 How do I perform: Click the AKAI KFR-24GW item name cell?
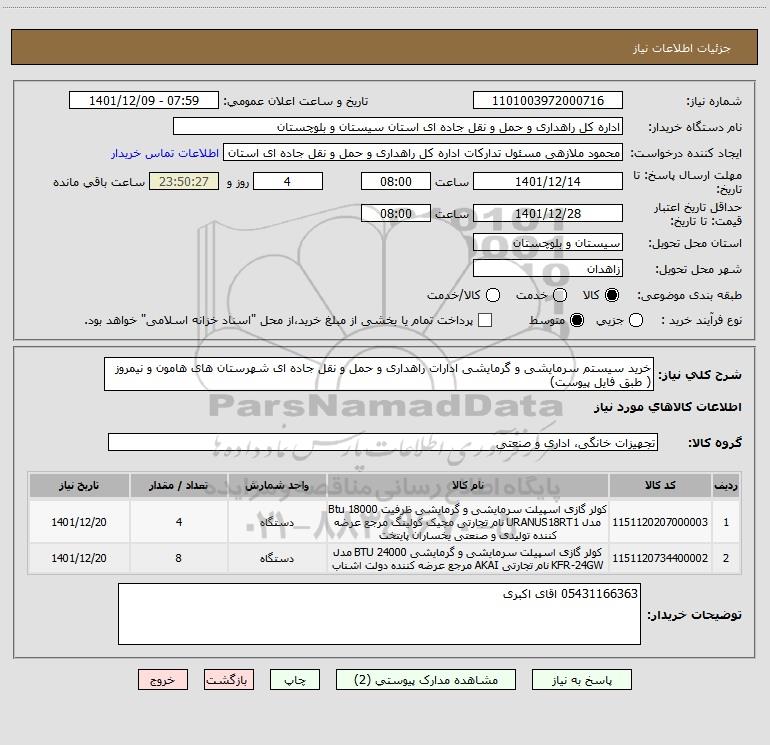click(468, 558)
